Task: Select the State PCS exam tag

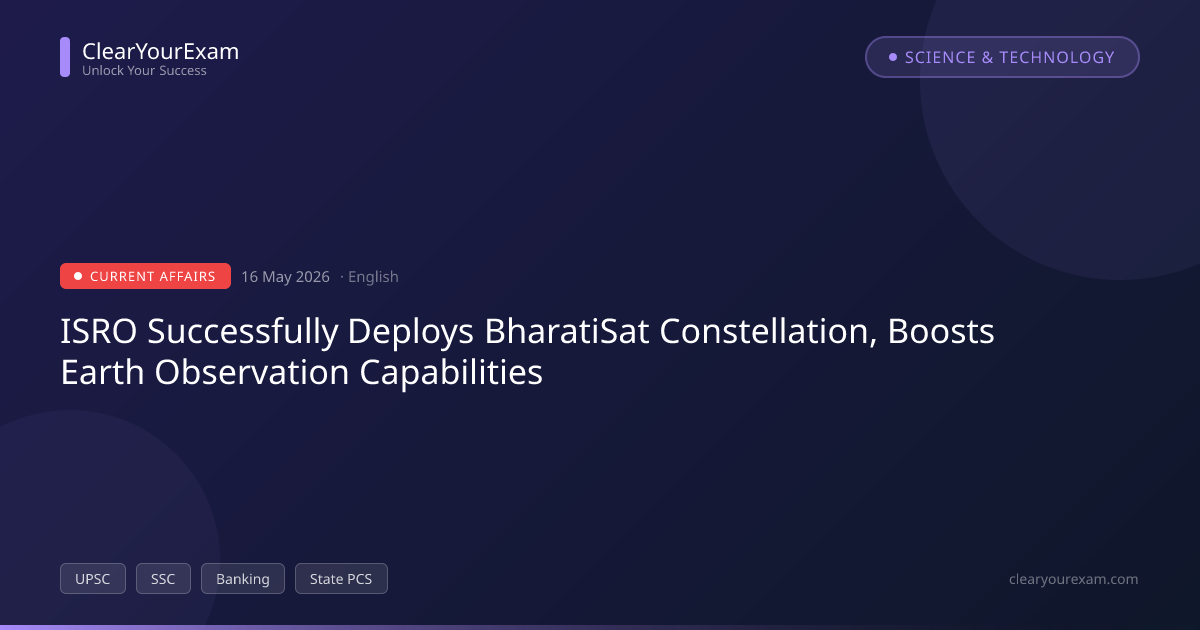Action: click(x=341, y=579)
